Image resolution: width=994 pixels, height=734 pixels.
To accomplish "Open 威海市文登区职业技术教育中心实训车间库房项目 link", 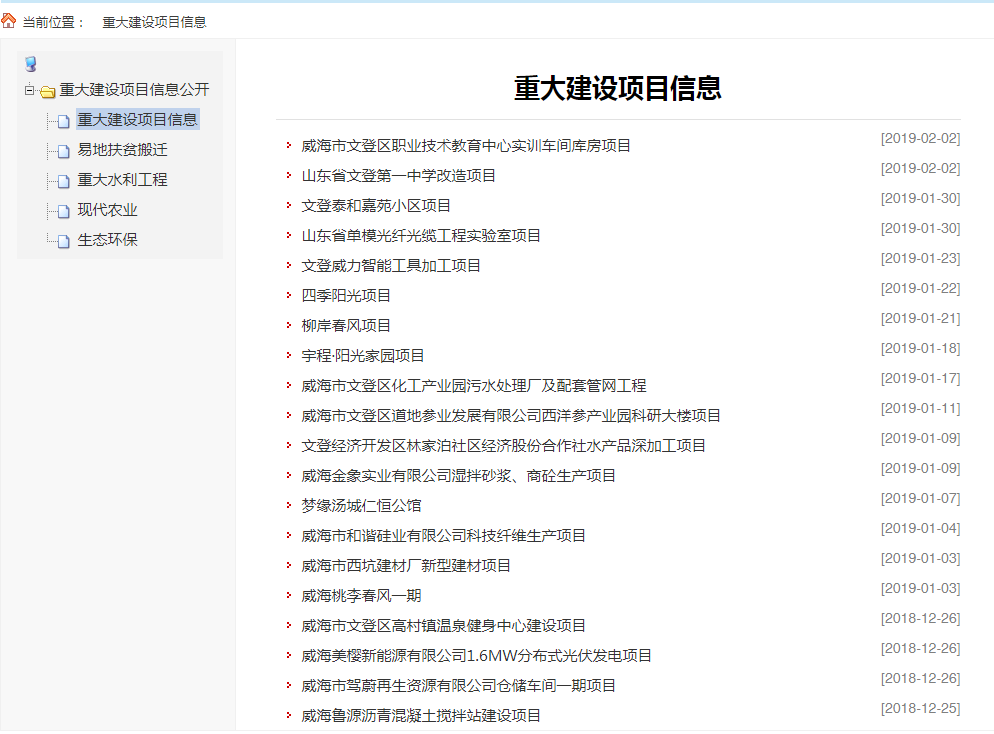I will 466,146.
